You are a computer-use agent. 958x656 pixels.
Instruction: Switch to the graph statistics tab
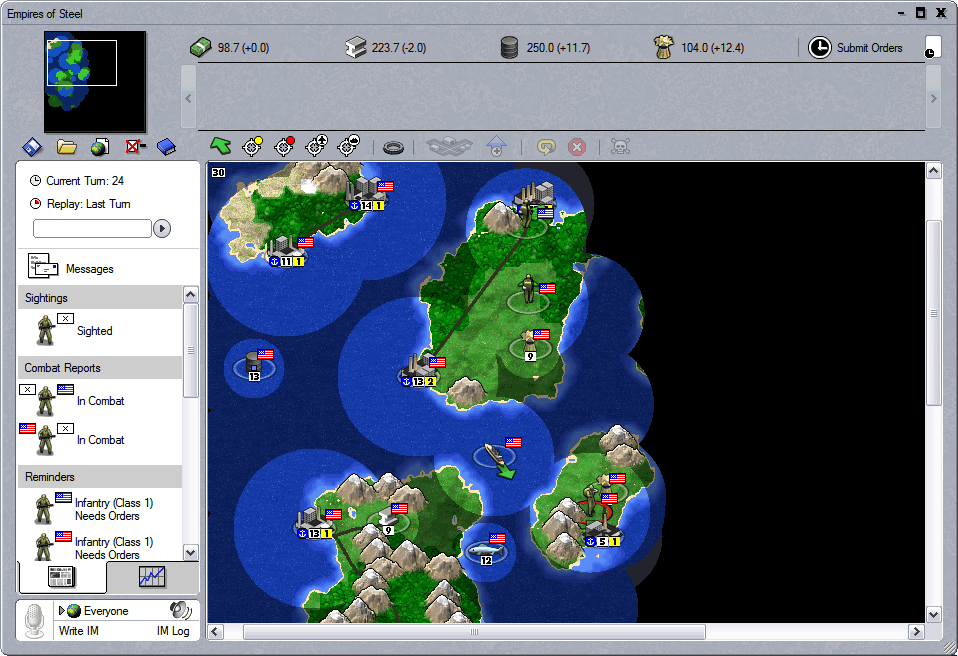point(152,576)
